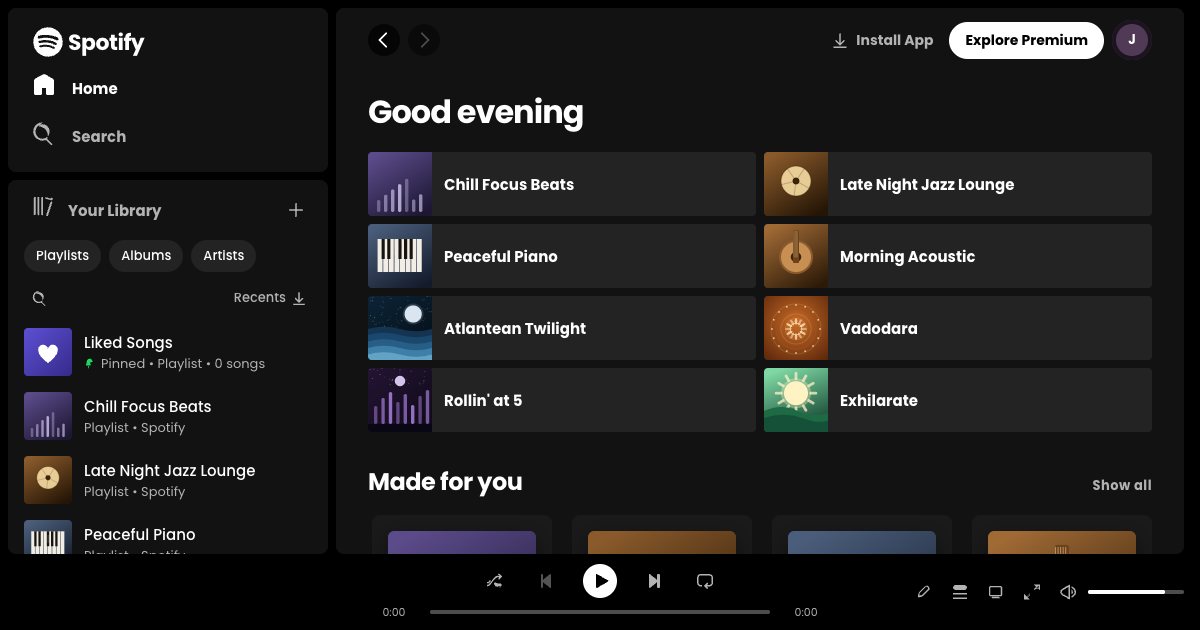Viewport: 1200px width, 630px height.
Task: Click the Morning Acoustic guitar artwork
Action: (x=796, y=256)
